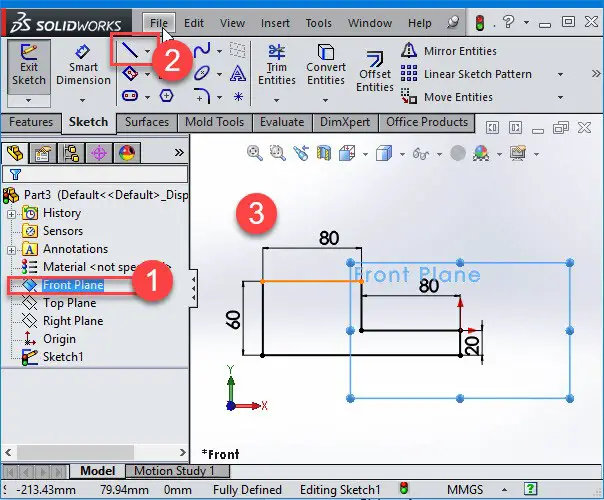Click the Previous View icon

point(301,153)
